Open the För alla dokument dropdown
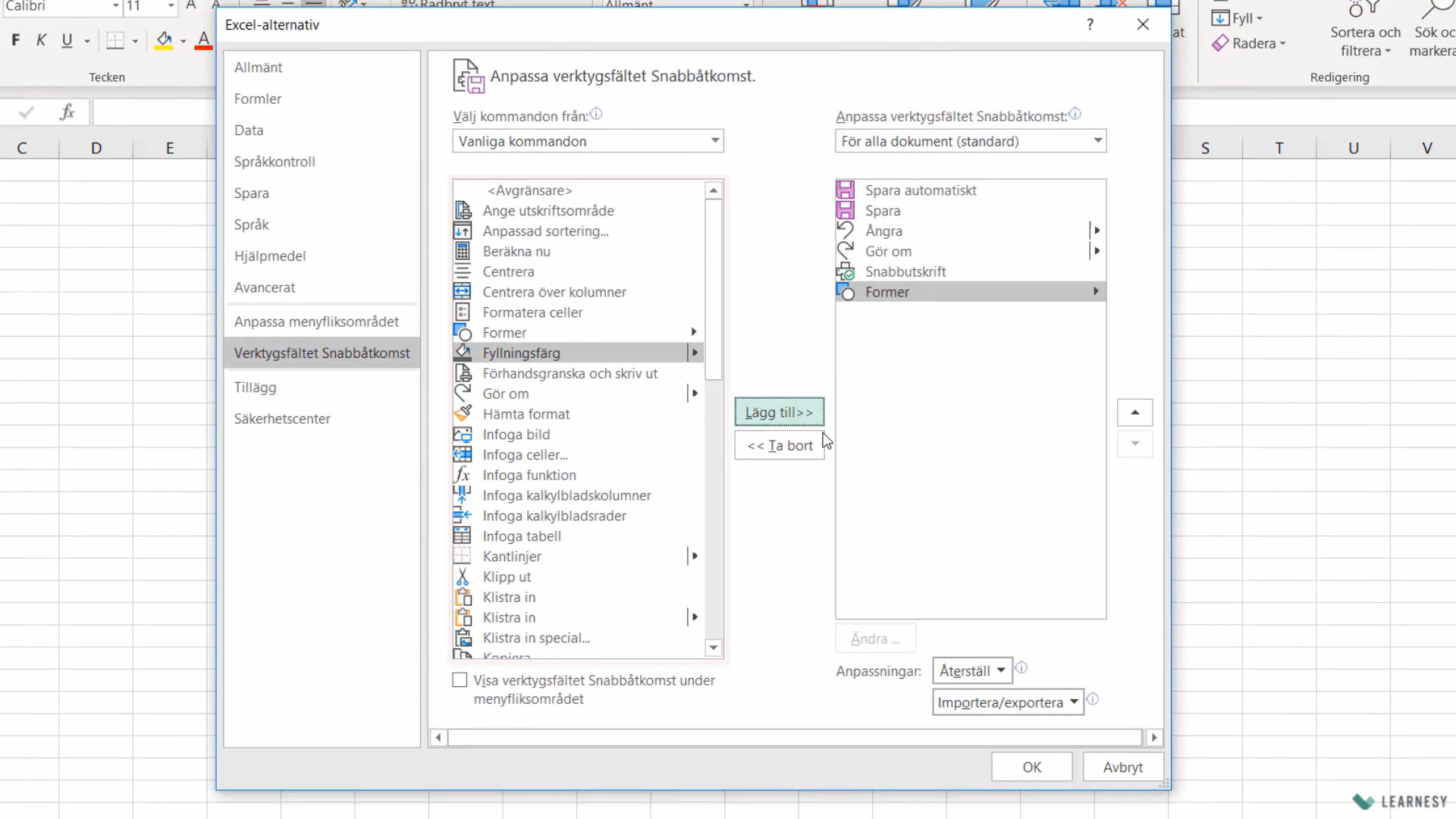The width and height of the screenshot is (1456, 819). pos(970,141)
